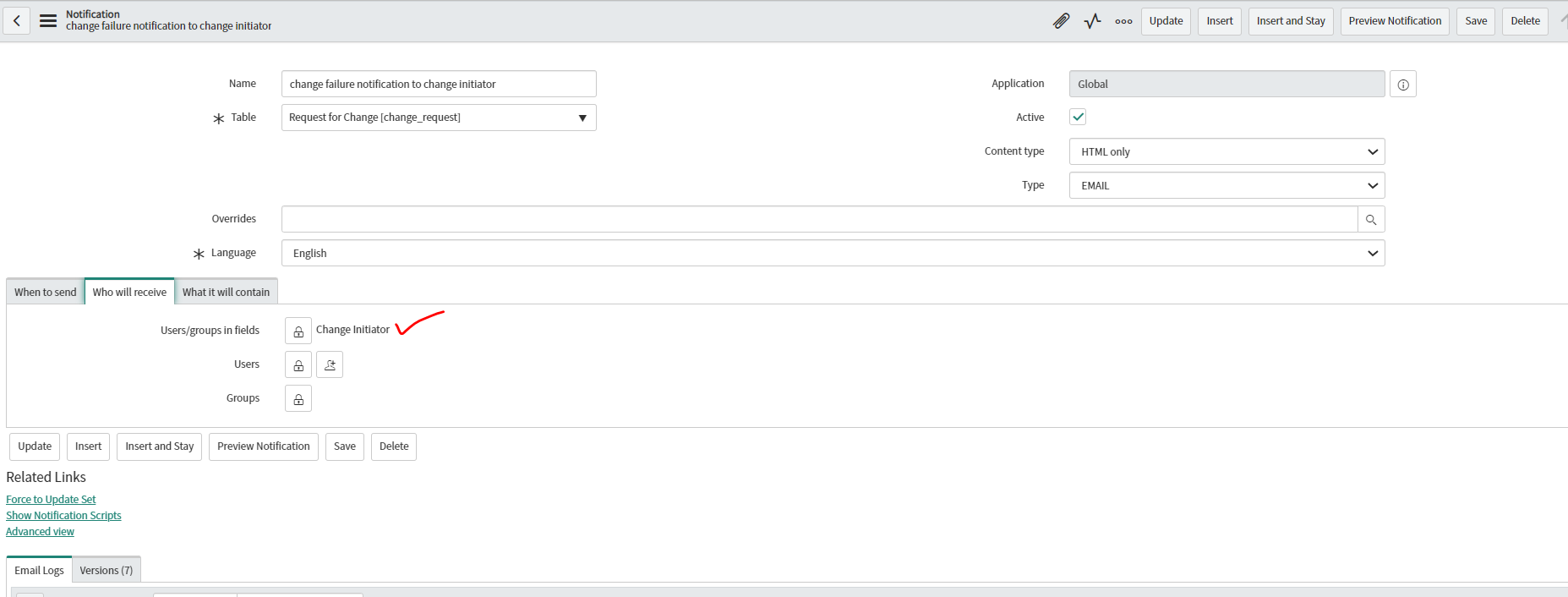Click the bottom Update button

[x=35, y=446]
